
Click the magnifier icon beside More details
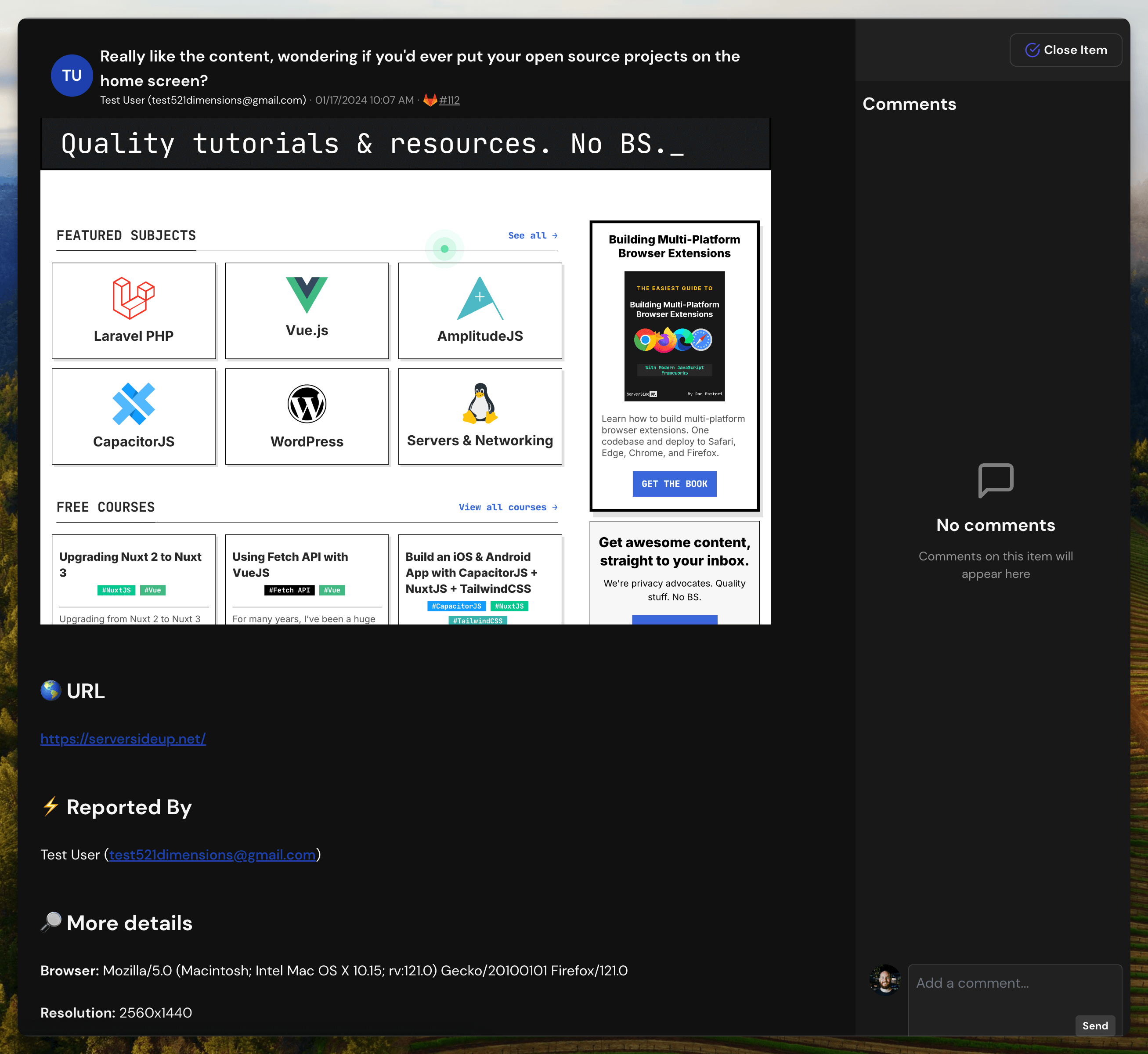(x=51, y=922)
